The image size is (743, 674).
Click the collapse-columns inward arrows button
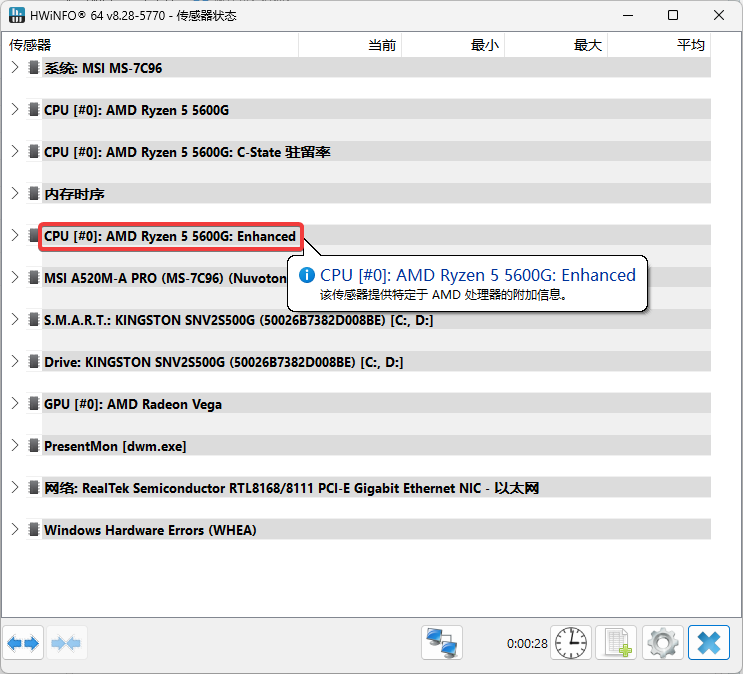click(66, 643)
